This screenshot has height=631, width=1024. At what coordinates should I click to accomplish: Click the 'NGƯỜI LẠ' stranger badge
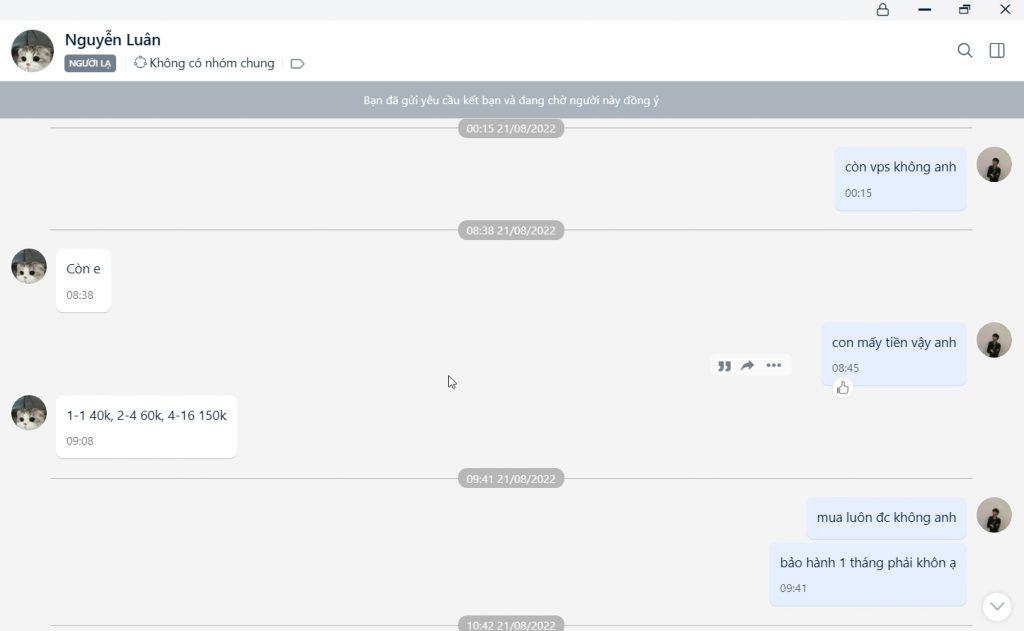coord(90,64)
